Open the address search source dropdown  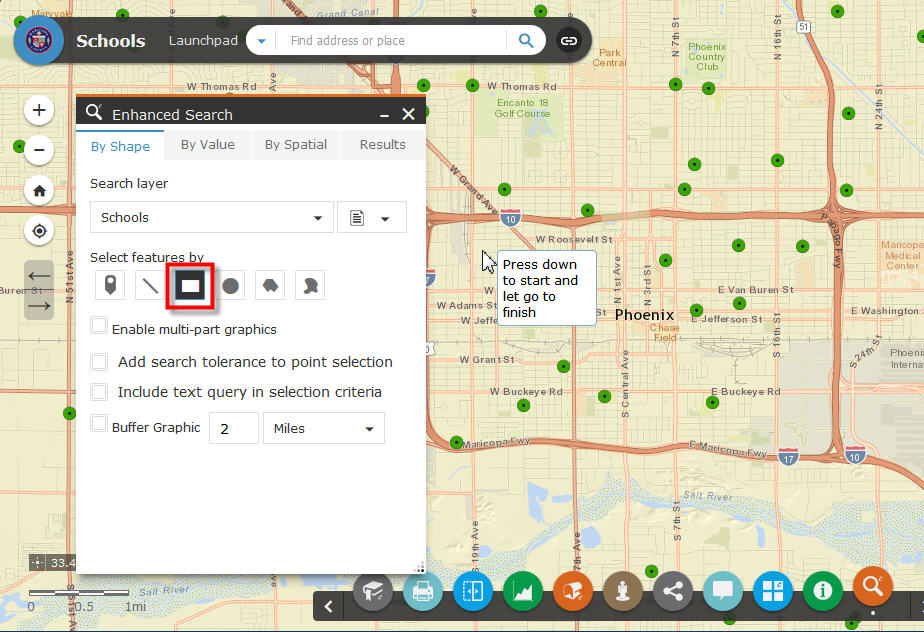261,41
